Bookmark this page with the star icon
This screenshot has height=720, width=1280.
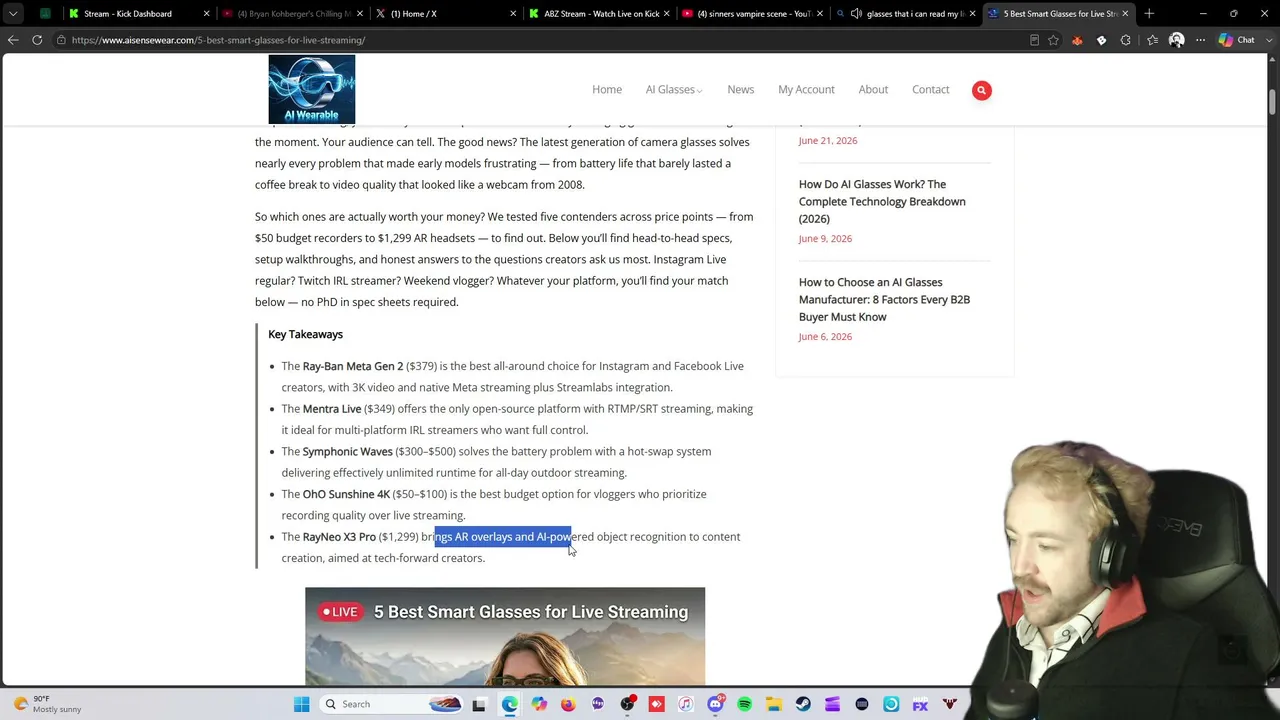[x=1053, y=40]
